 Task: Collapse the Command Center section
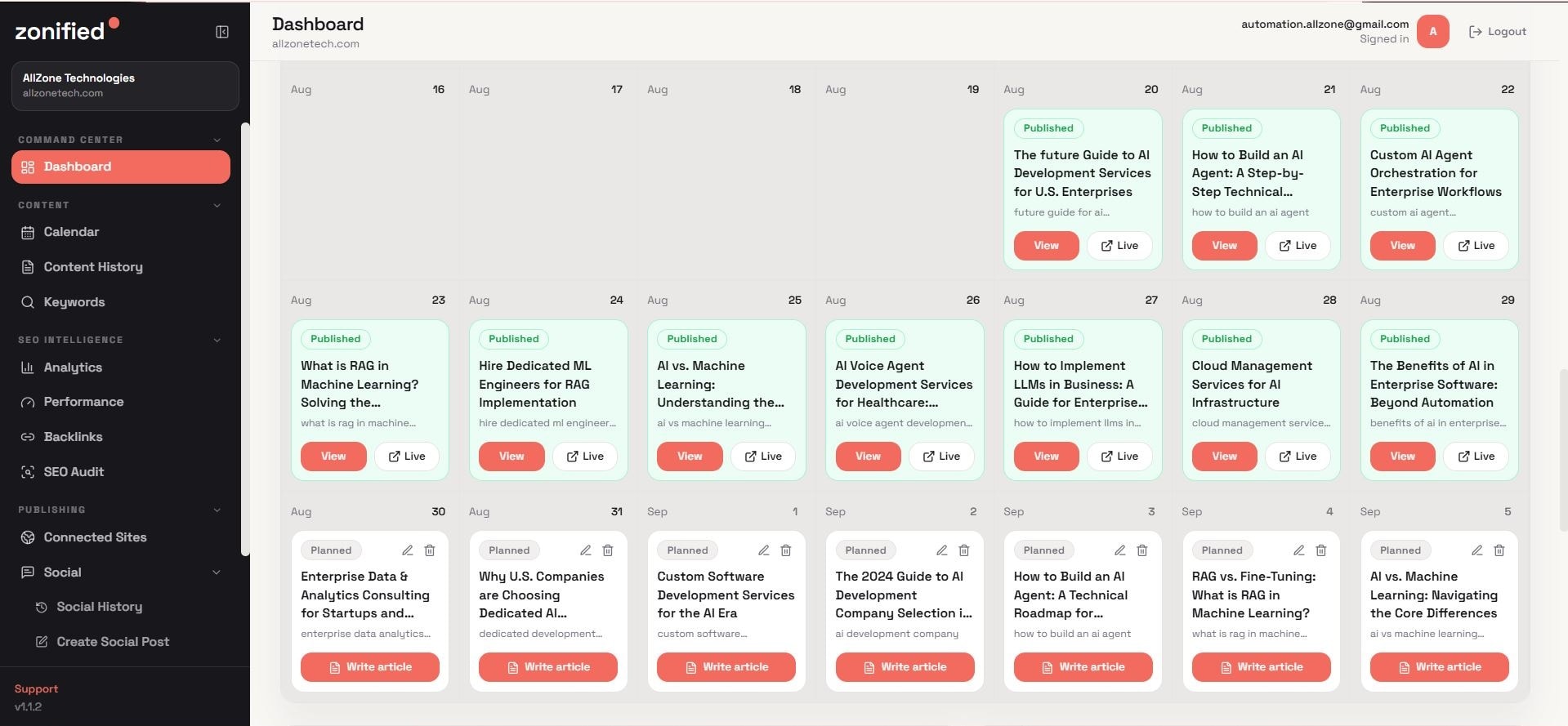point(217,140)
